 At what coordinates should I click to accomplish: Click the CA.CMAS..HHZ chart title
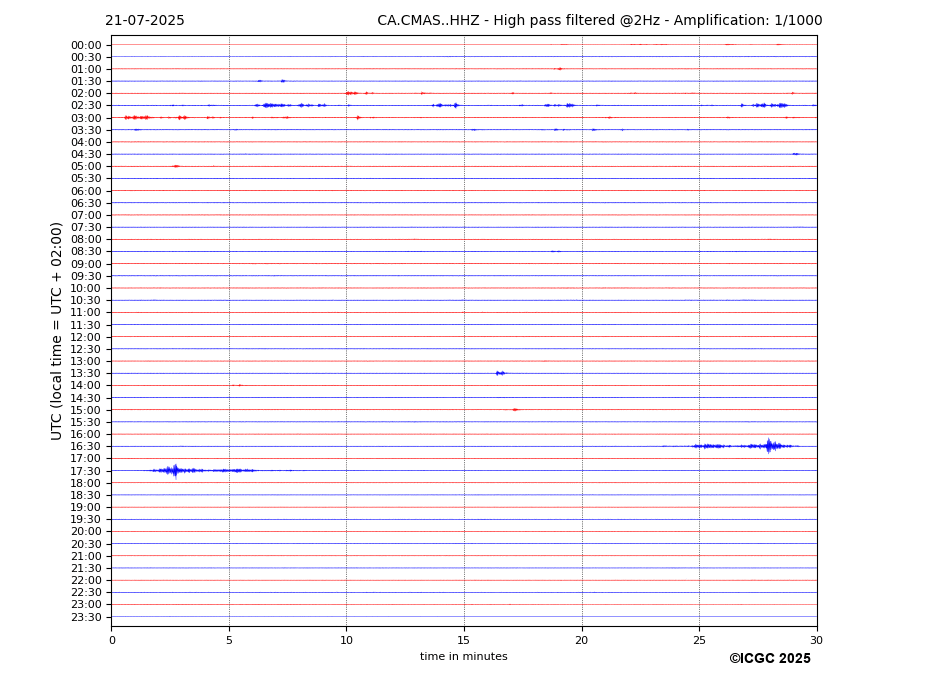click(599, 21)
